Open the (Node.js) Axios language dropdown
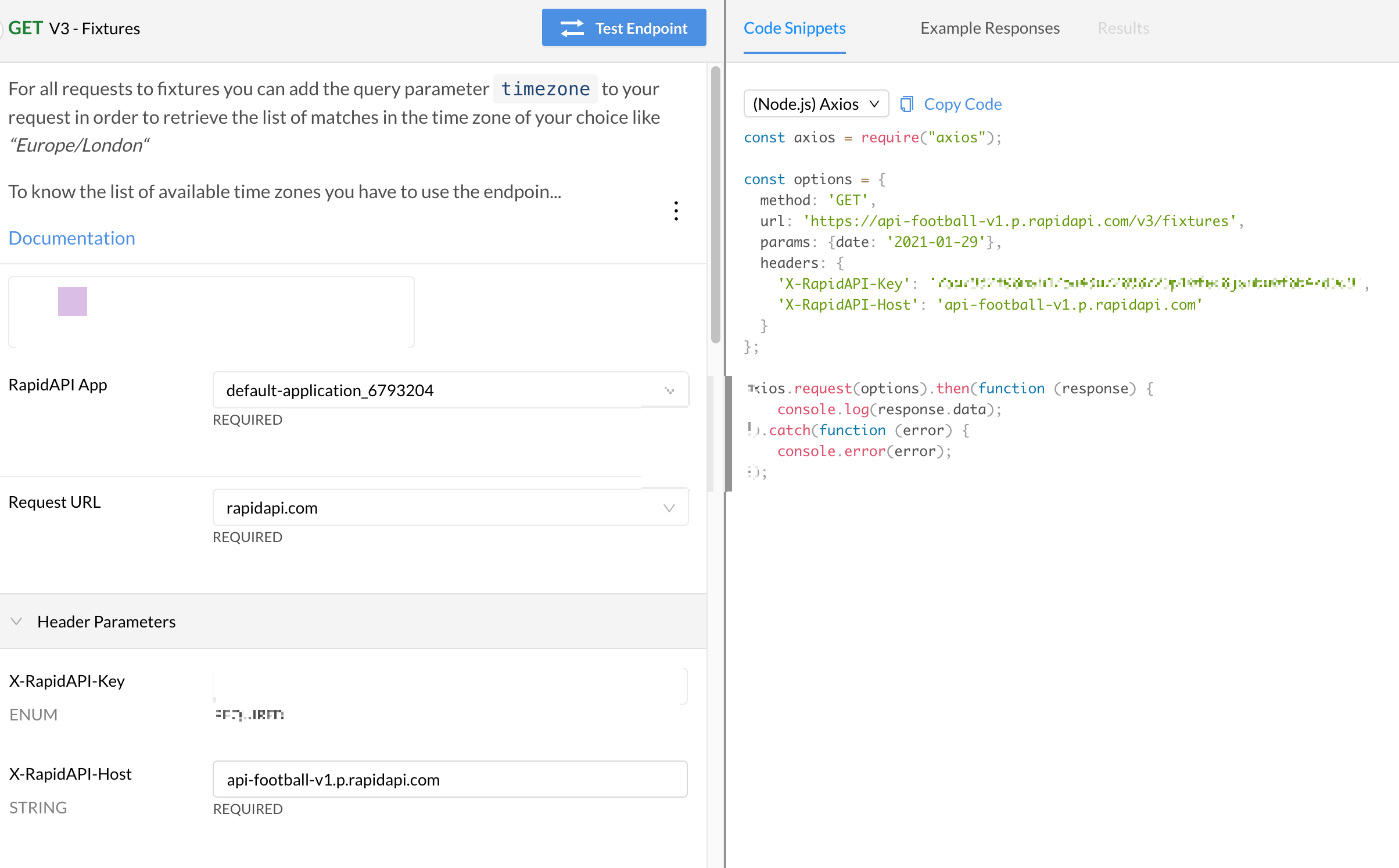Image resolution: width=1399 pixels, height=868 pixels. tap(816, 104)
